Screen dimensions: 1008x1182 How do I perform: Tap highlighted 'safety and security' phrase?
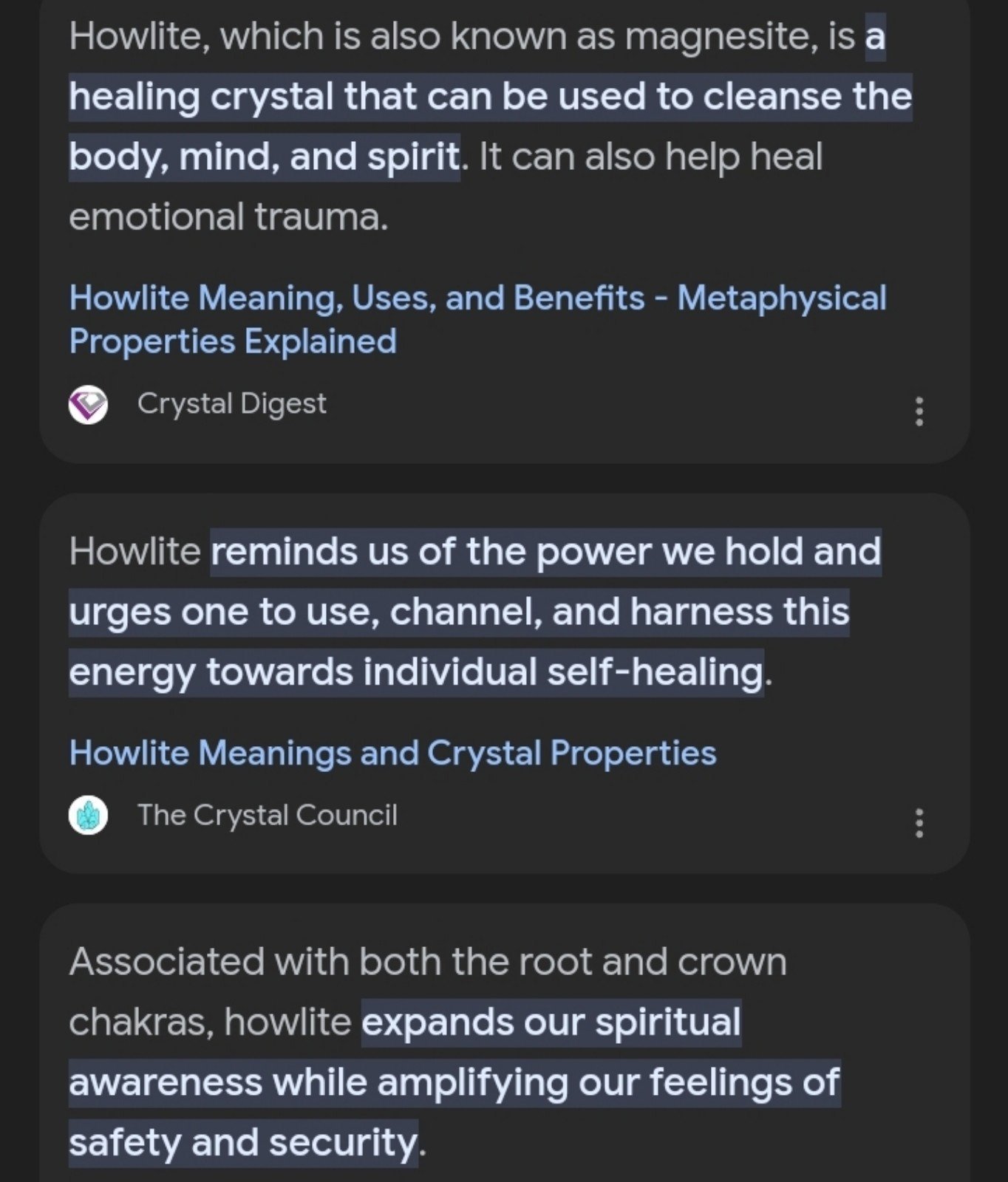pyautogui.click(x=243, y=1143)
